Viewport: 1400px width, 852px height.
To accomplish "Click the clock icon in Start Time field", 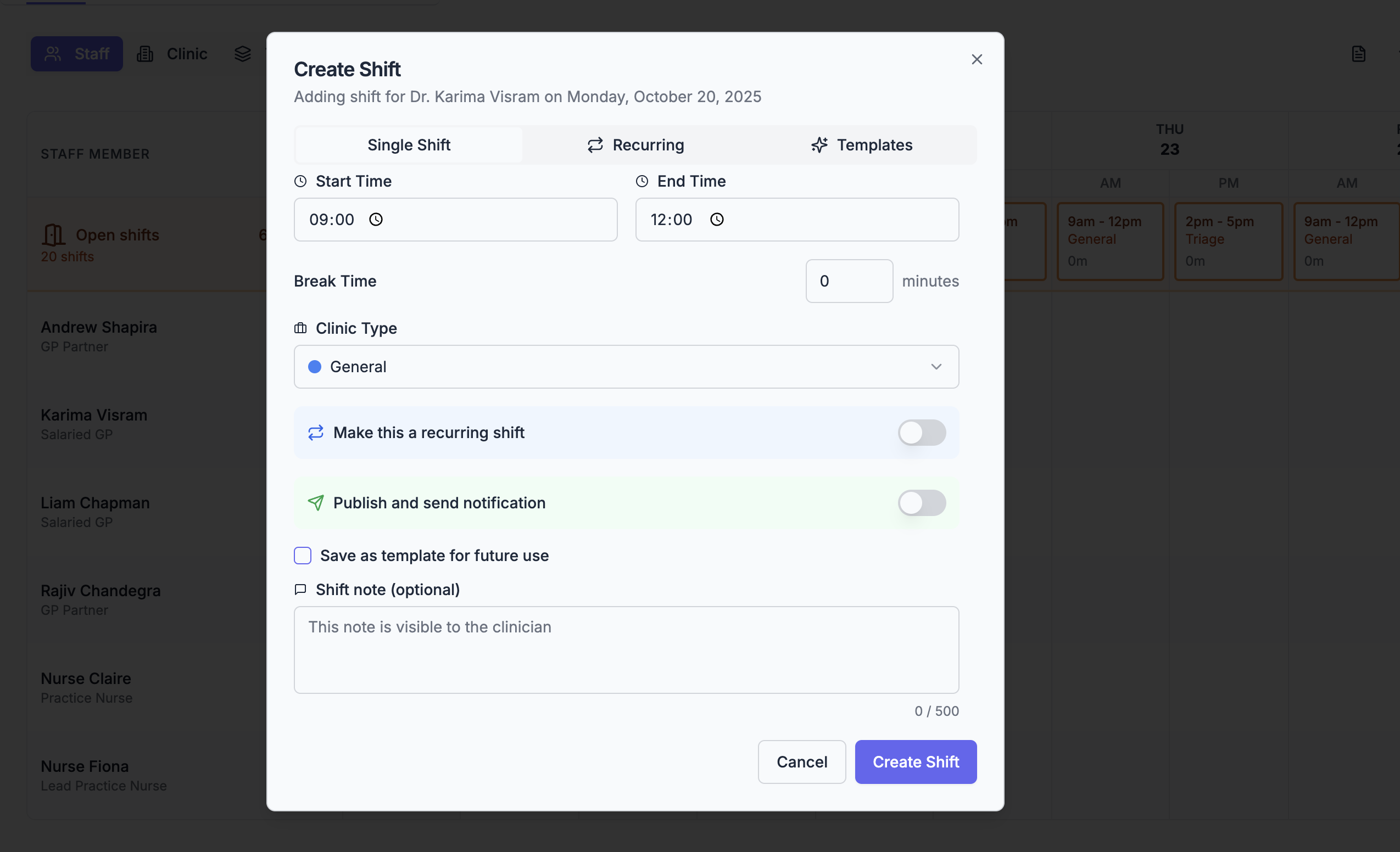I will pos(376,220).
